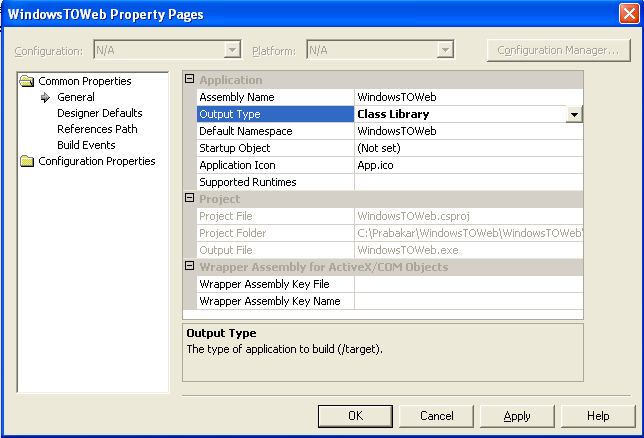This screenshot has width=644, height=438.
Task: Open the Build Events page
Action: 86,145
